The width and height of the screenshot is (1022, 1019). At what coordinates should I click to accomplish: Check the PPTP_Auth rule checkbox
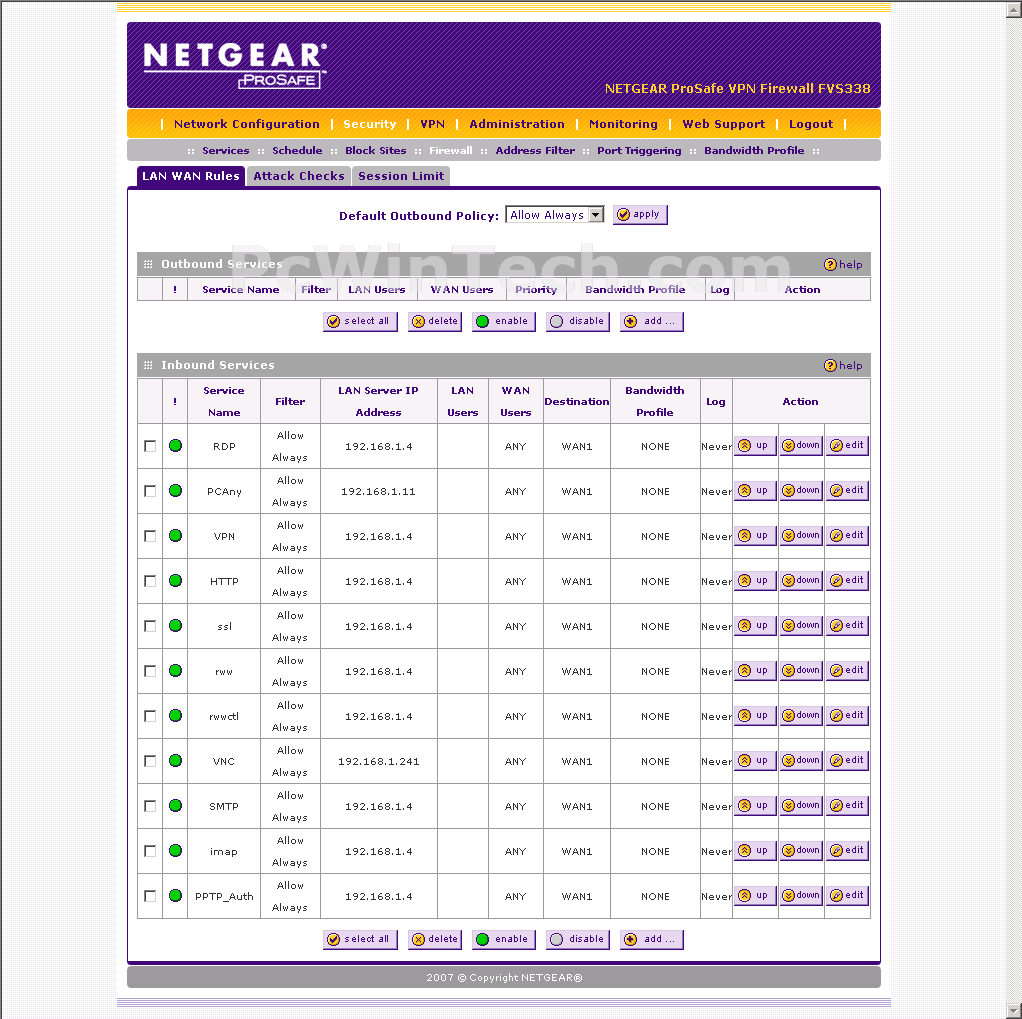tap(150, 896)
